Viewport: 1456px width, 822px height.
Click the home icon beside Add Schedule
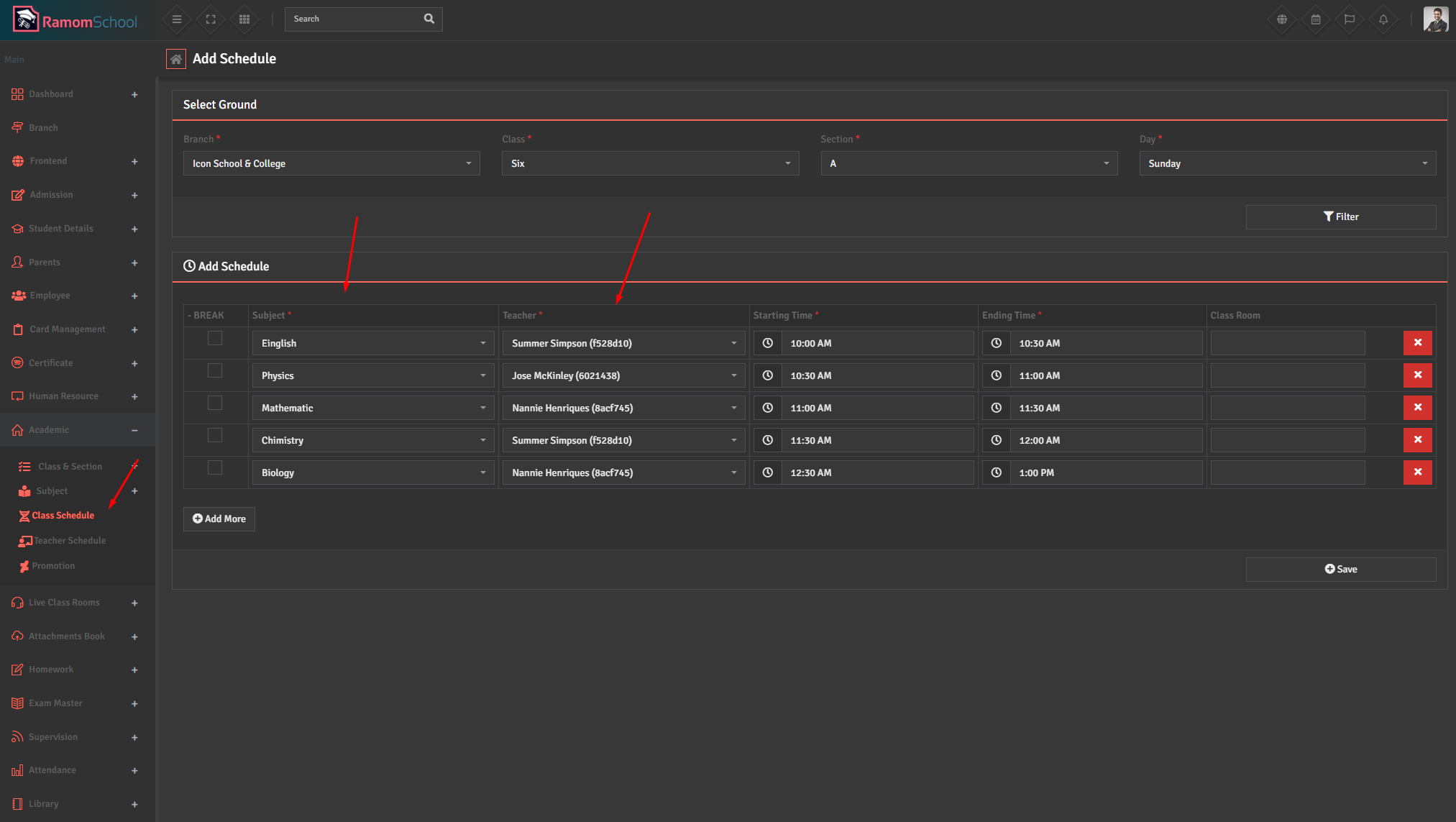[x=176, y=59]
